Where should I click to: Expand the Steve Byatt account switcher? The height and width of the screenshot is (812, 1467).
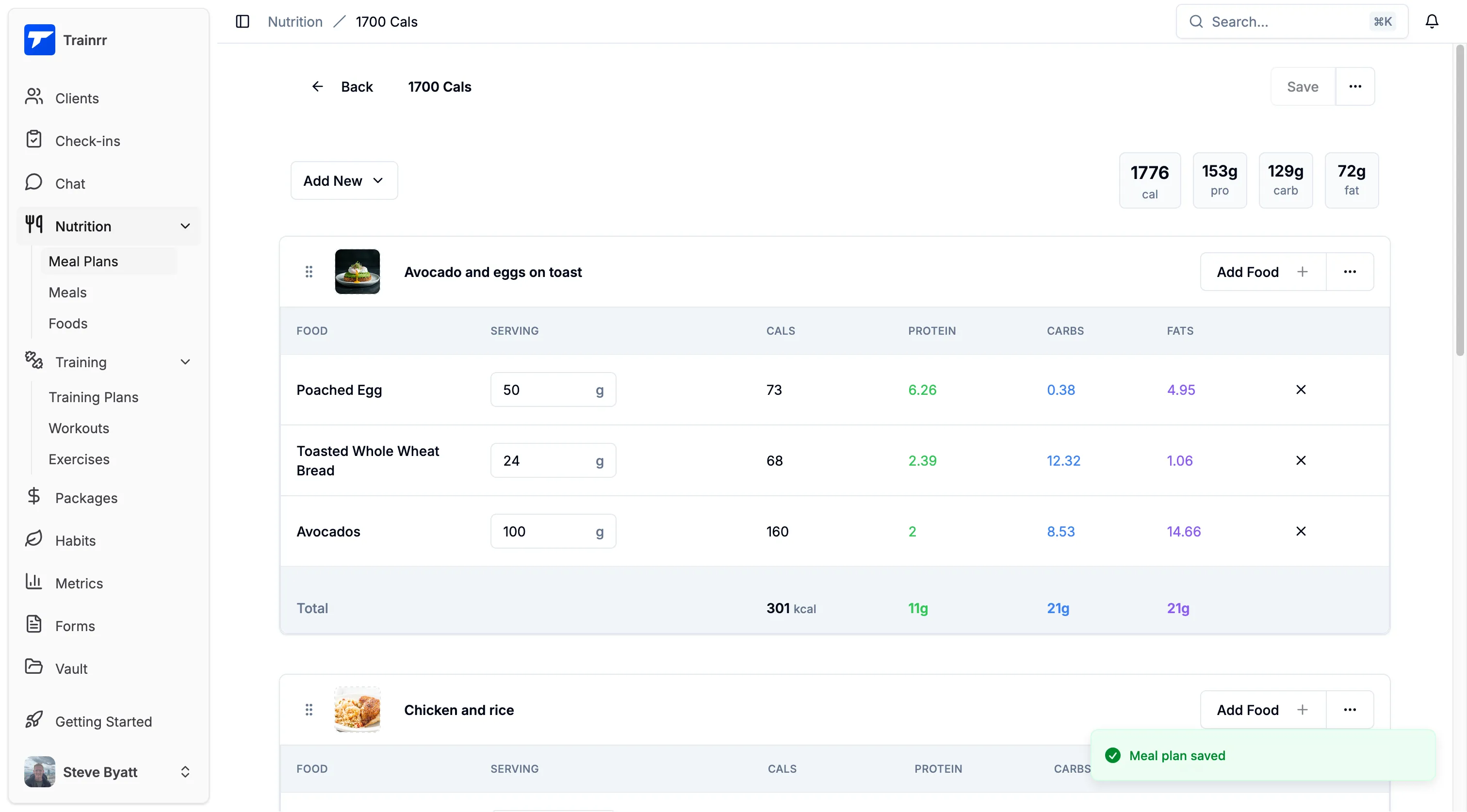click(x=185, y=772)
